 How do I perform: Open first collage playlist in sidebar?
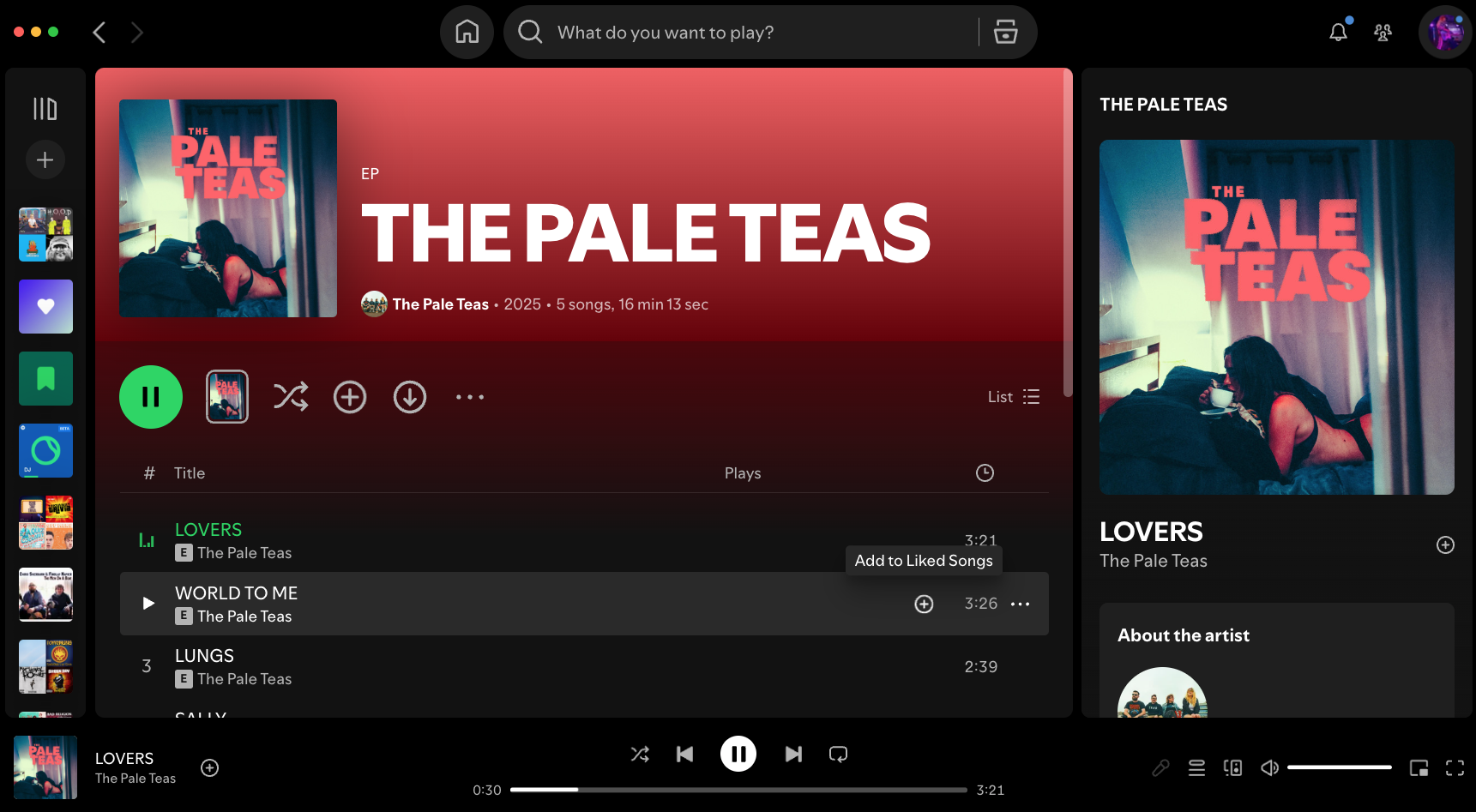[x=45, y=234]
